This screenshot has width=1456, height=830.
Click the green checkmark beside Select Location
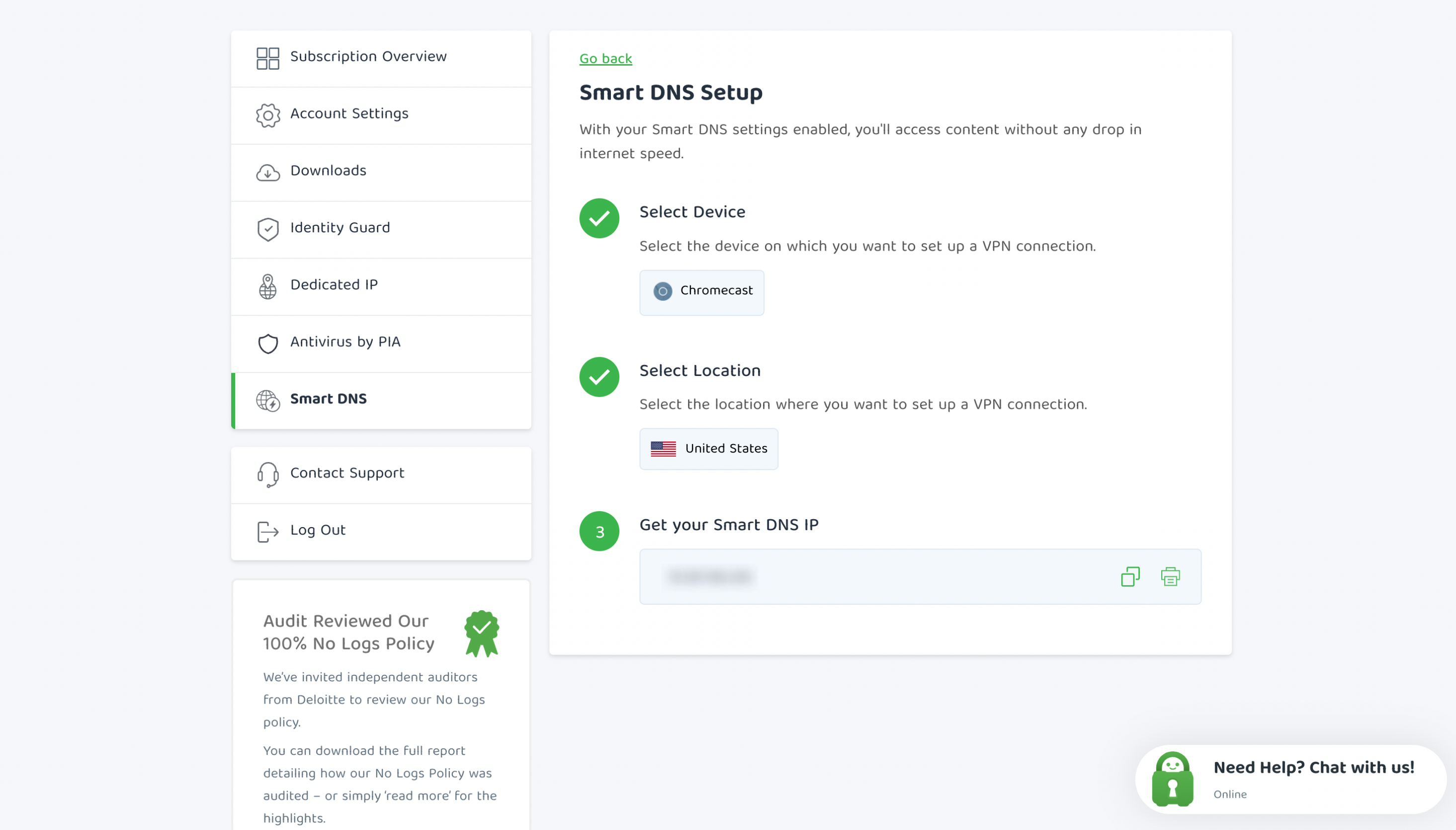pyautogui.click(x=600, y=377)
